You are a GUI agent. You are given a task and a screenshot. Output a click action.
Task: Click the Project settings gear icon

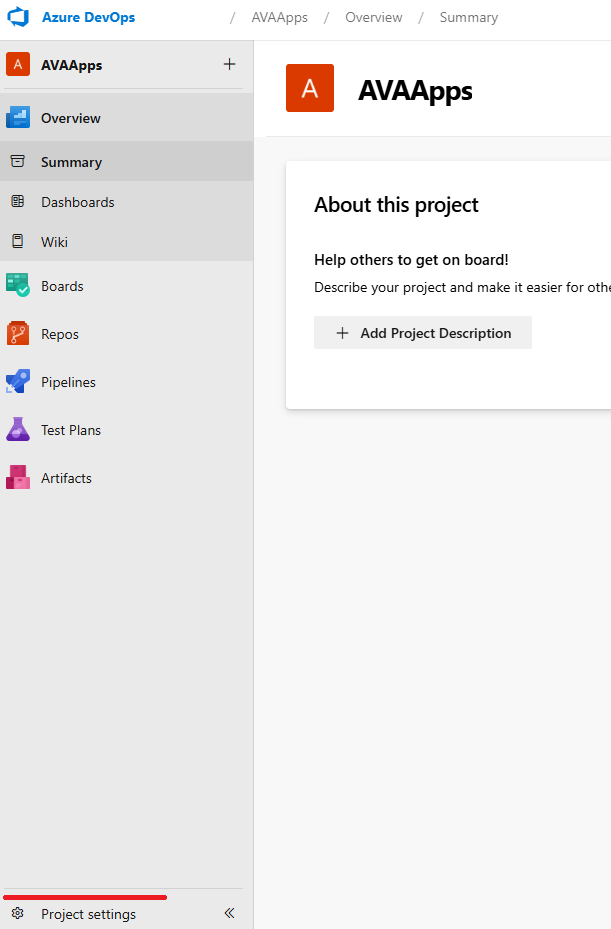pos(18,913)
